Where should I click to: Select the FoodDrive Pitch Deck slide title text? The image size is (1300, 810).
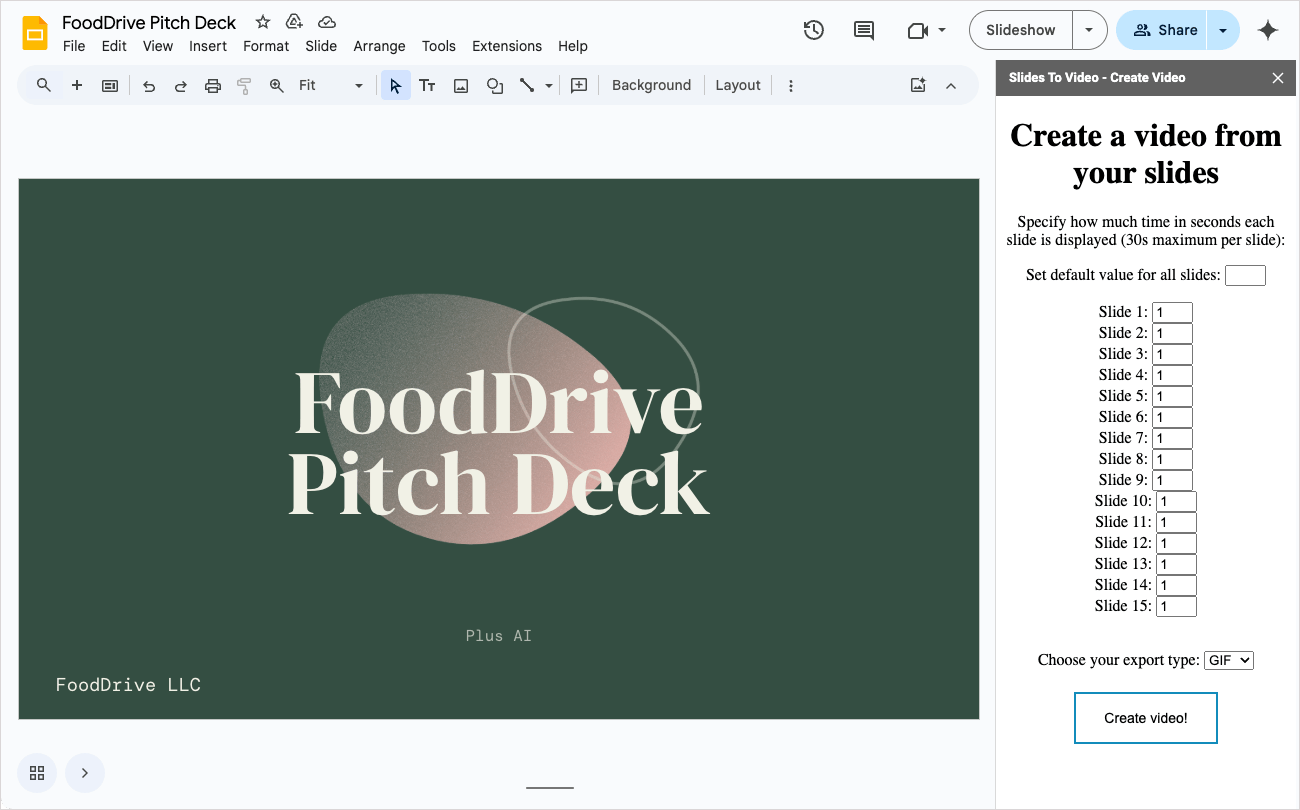(499, 443)
